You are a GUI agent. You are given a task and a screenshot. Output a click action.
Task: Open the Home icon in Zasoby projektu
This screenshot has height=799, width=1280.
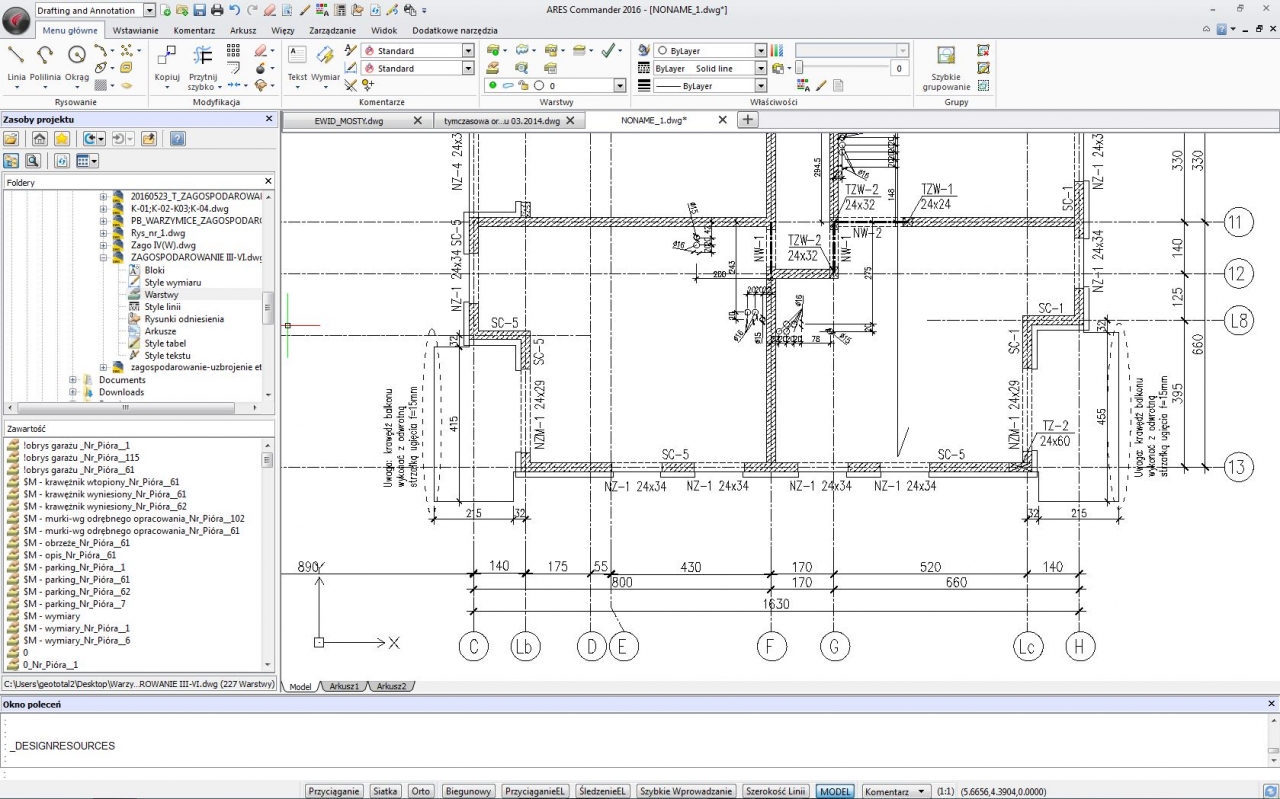pyautogui.click(x=40, y=139)
